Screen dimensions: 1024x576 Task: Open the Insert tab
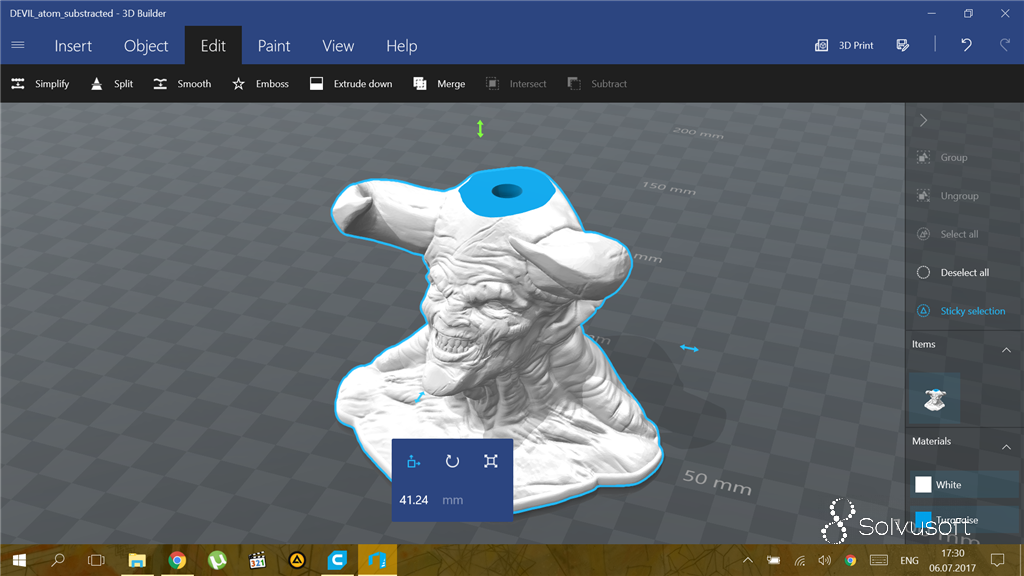coord(73,46)
